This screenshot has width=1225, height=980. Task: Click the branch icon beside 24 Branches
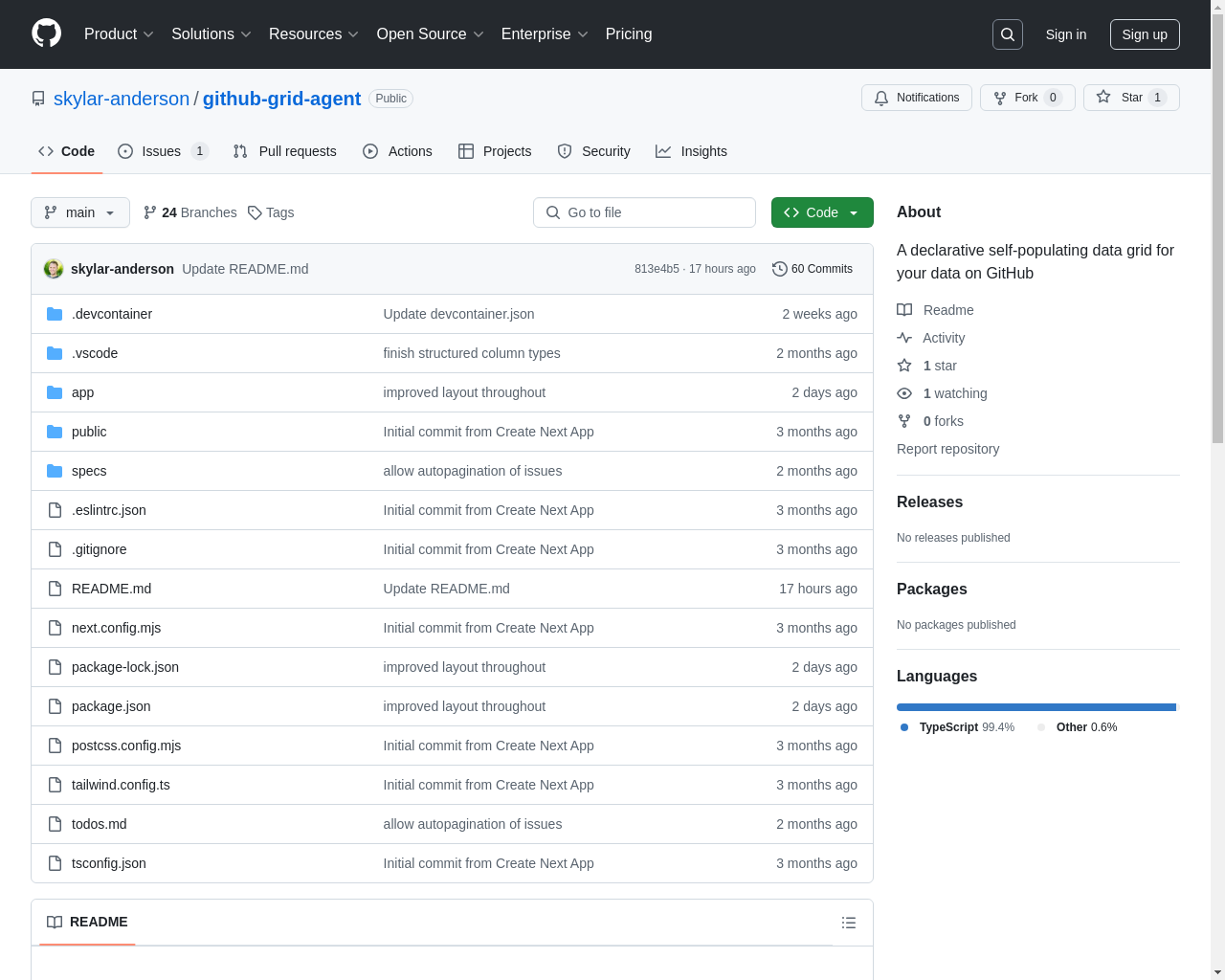point(150,212)
